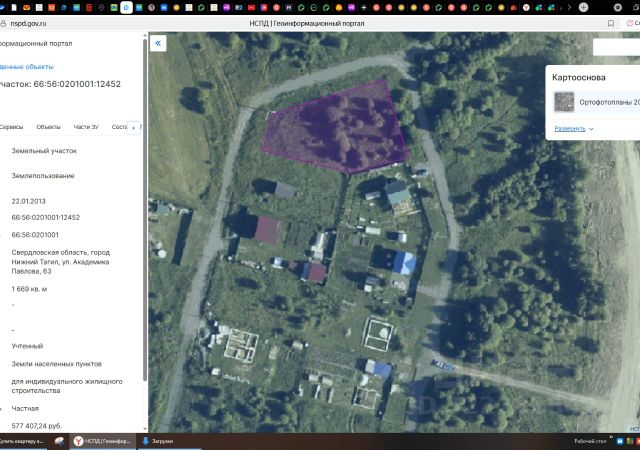Switch to the Объекты tab
This screenshot has height=450, width=640.
(x=48, y=127)
